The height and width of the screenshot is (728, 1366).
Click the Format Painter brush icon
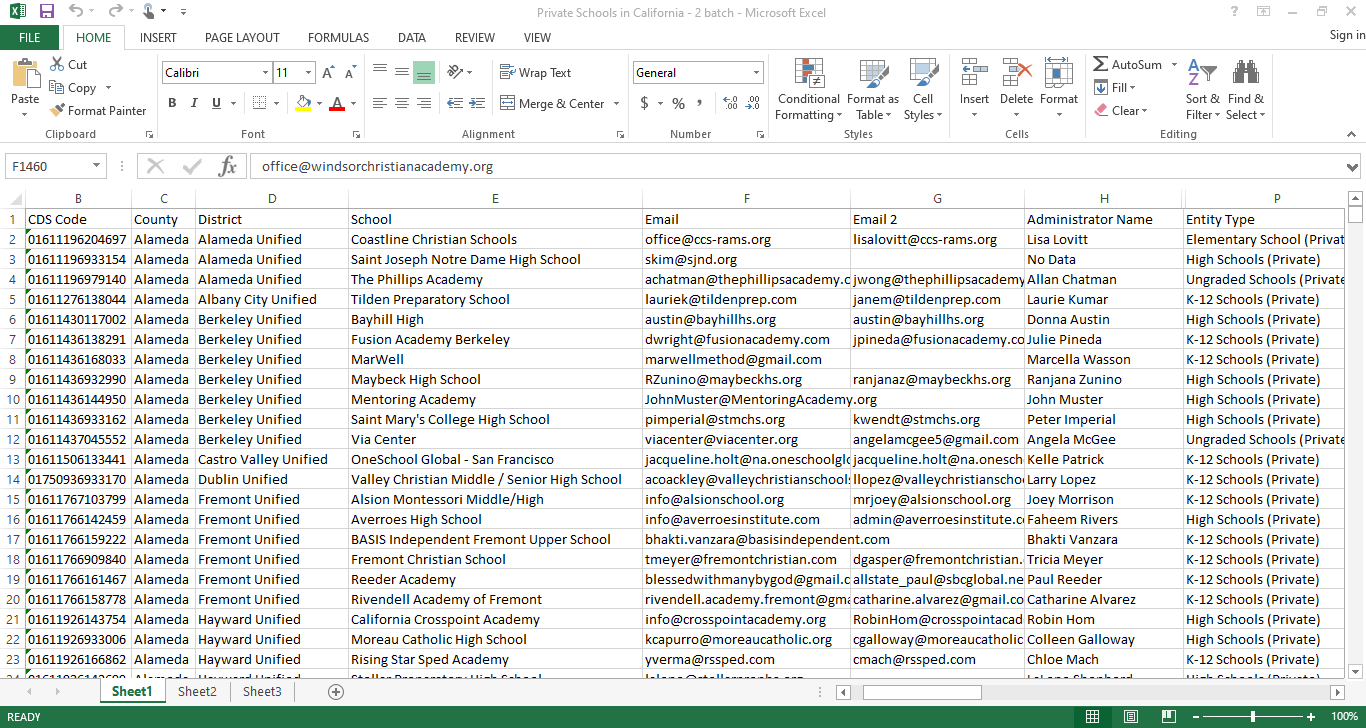pos(57,111)
